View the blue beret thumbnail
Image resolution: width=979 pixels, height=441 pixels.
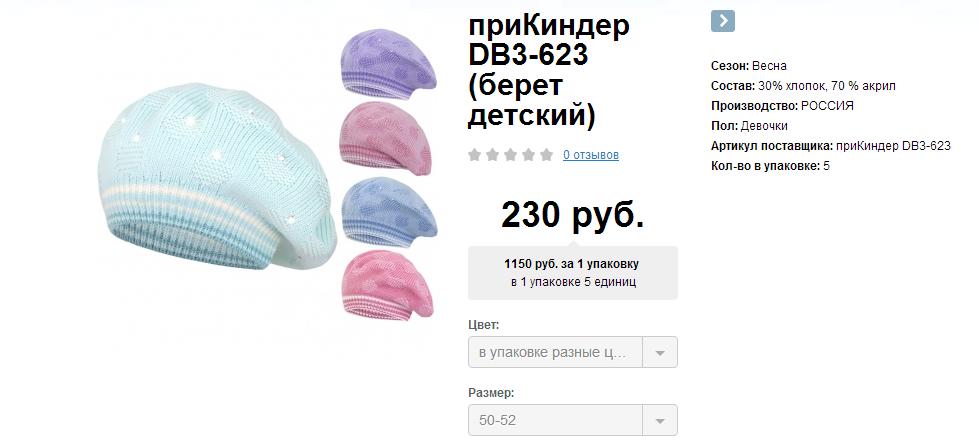tap(390, 212)
